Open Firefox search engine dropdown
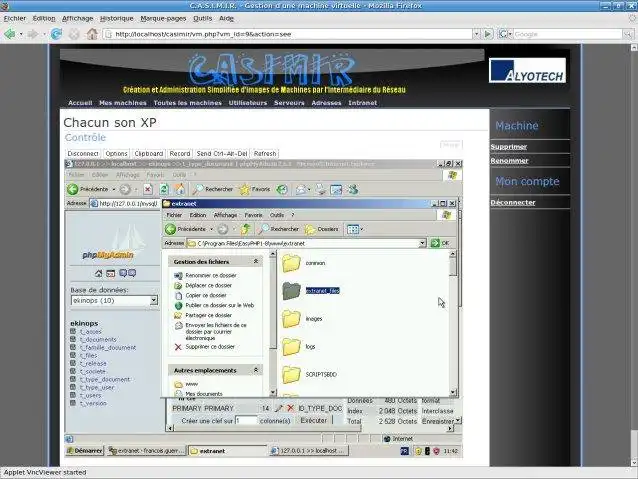Viewport: 638px width, 479px height. (x=505, y=34)
